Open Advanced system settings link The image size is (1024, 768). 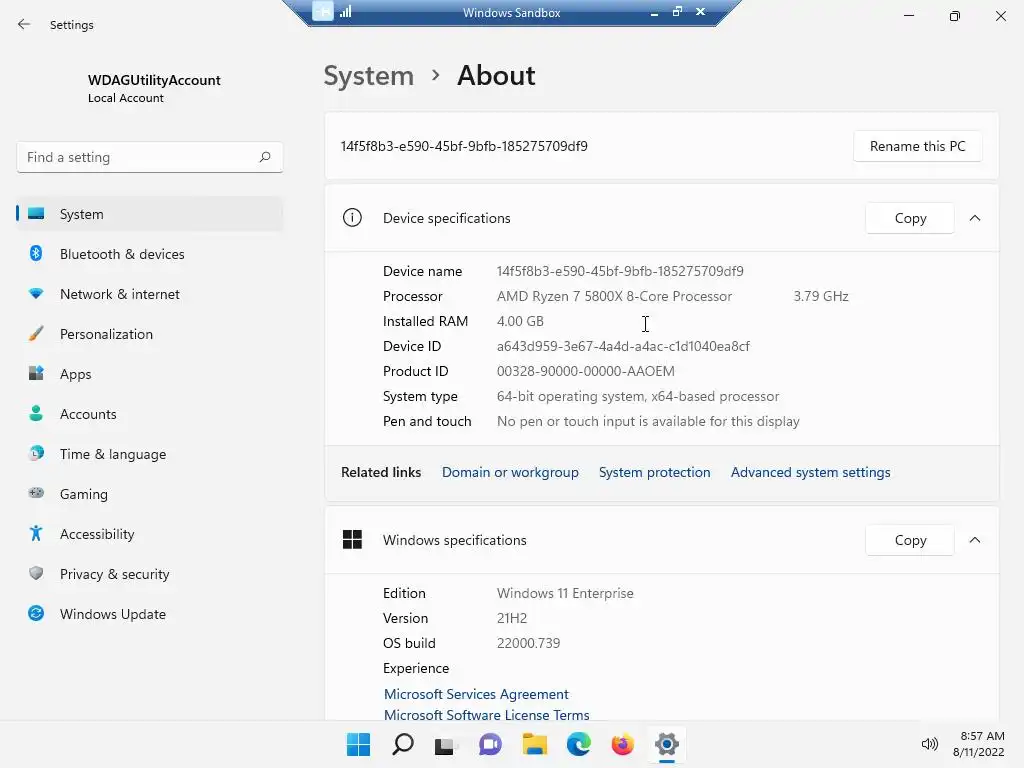[810, 472]
